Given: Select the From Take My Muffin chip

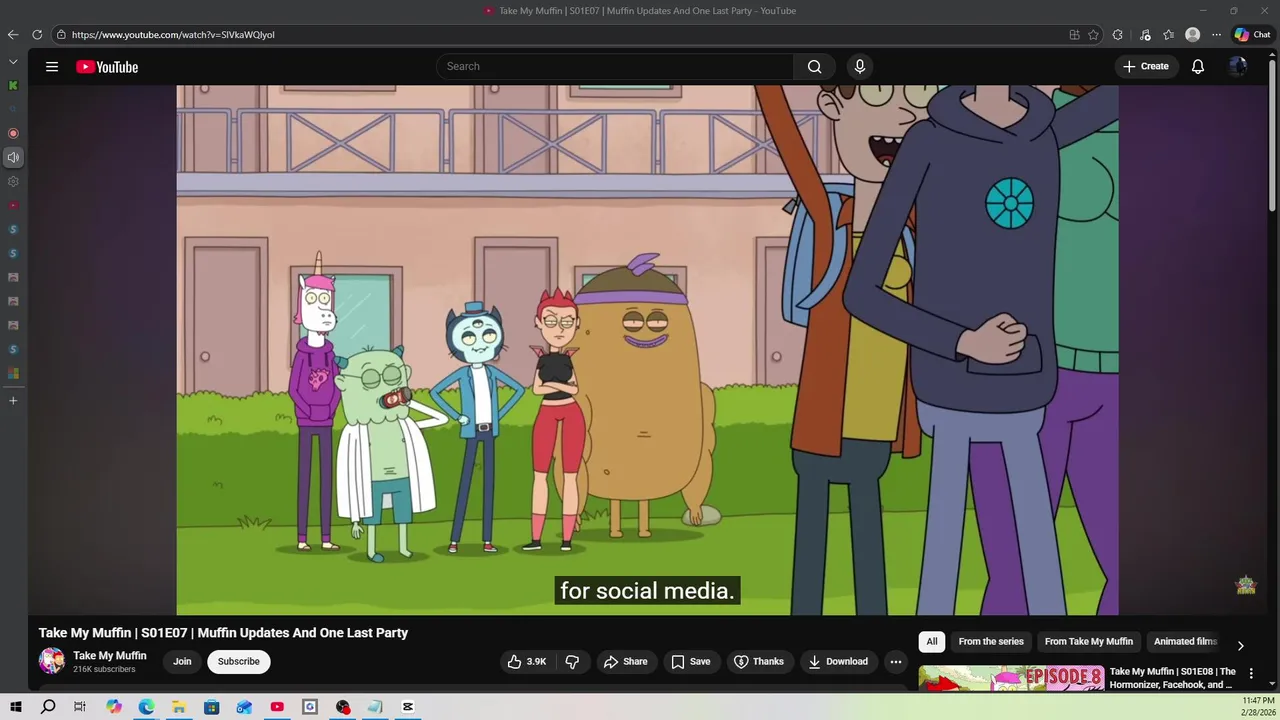Looking at the screenshot, I should (x=1089, y=642).
